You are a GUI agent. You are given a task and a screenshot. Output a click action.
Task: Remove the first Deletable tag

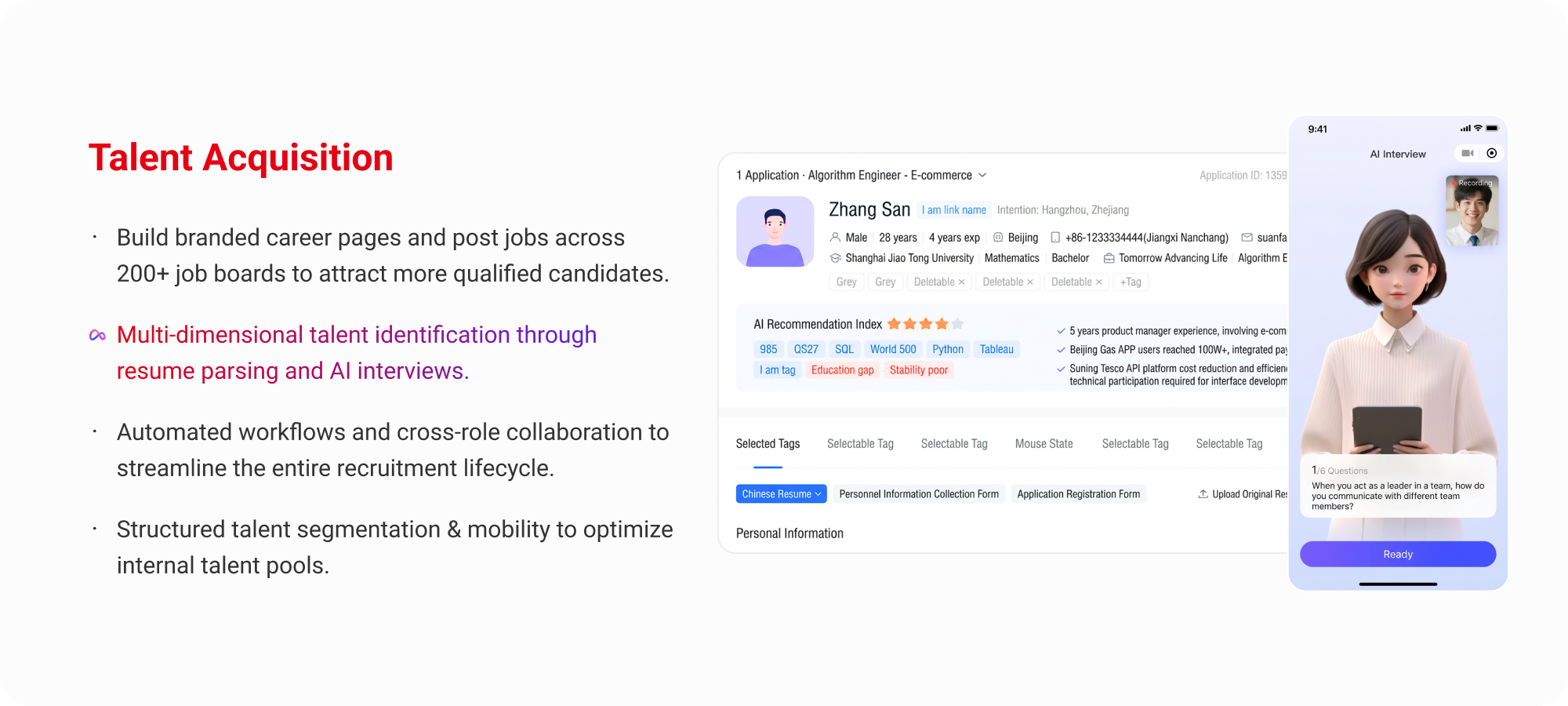tap(961, 282)
